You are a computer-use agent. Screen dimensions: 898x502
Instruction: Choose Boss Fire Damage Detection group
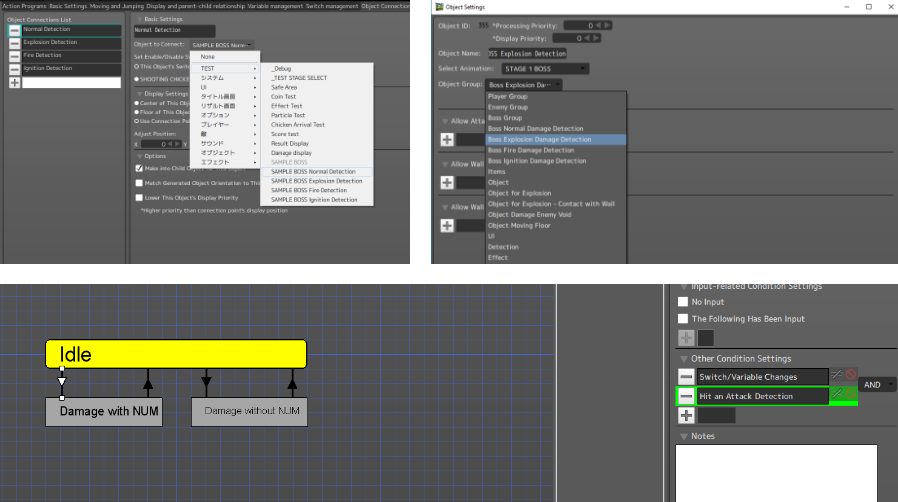(x=537, y=150)
